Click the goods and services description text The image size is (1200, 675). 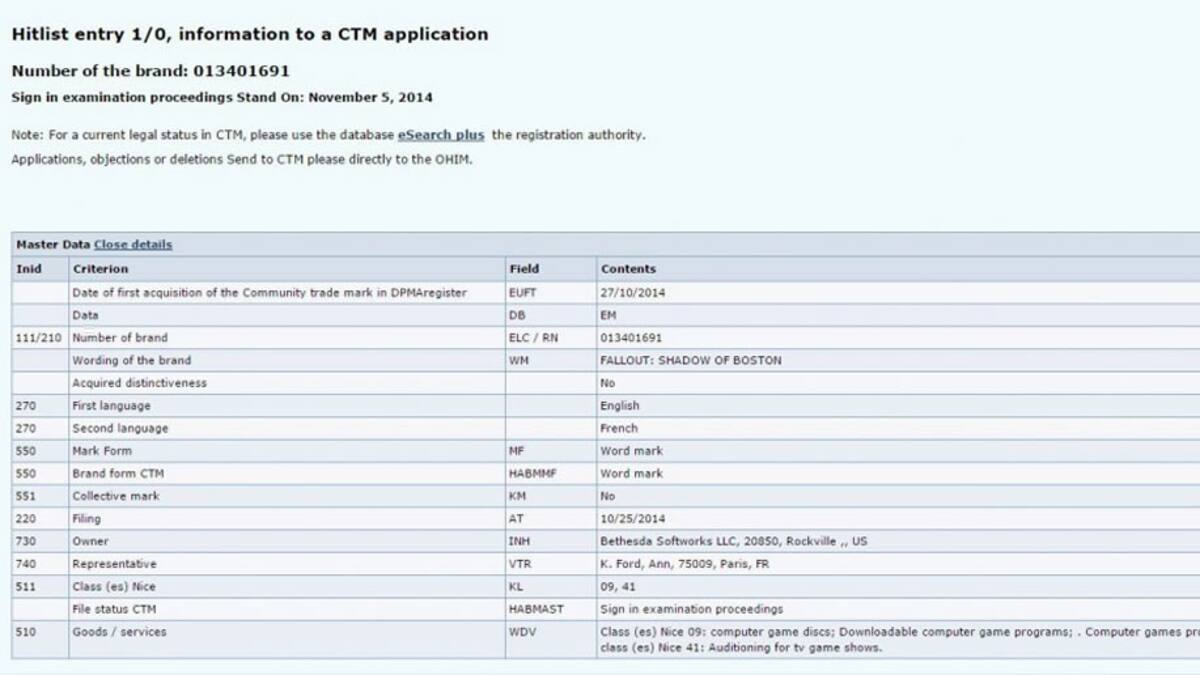coord(898,639)
